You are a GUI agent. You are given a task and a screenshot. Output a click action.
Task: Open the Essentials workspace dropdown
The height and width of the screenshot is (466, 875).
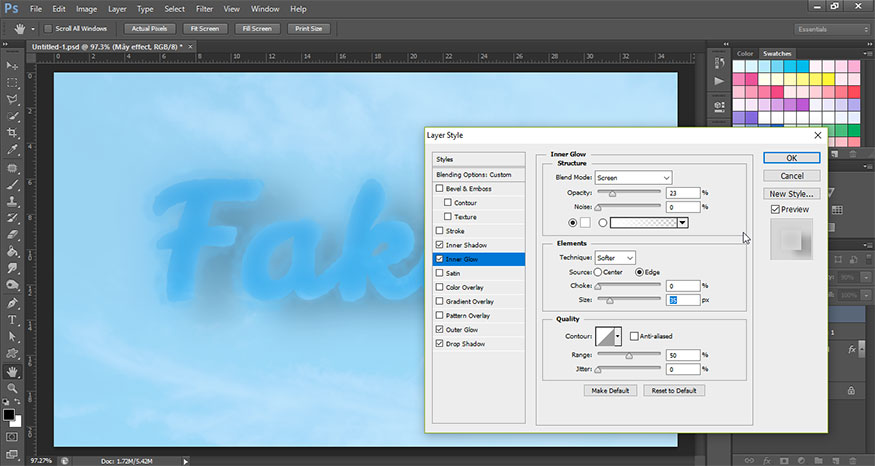pos(831,29)
